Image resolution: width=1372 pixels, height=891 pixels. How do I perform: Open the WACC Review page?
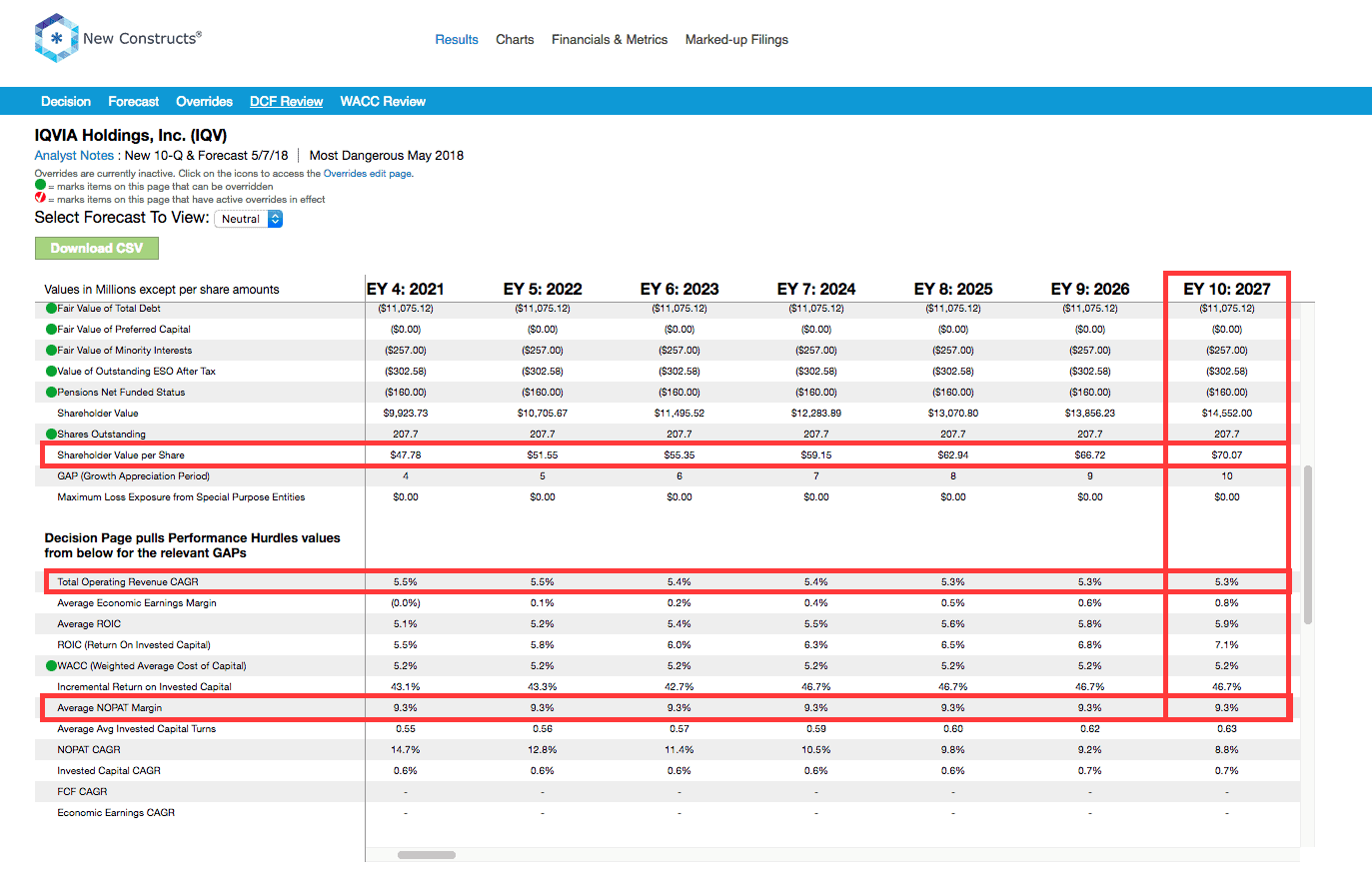click(x=383, y=101)
